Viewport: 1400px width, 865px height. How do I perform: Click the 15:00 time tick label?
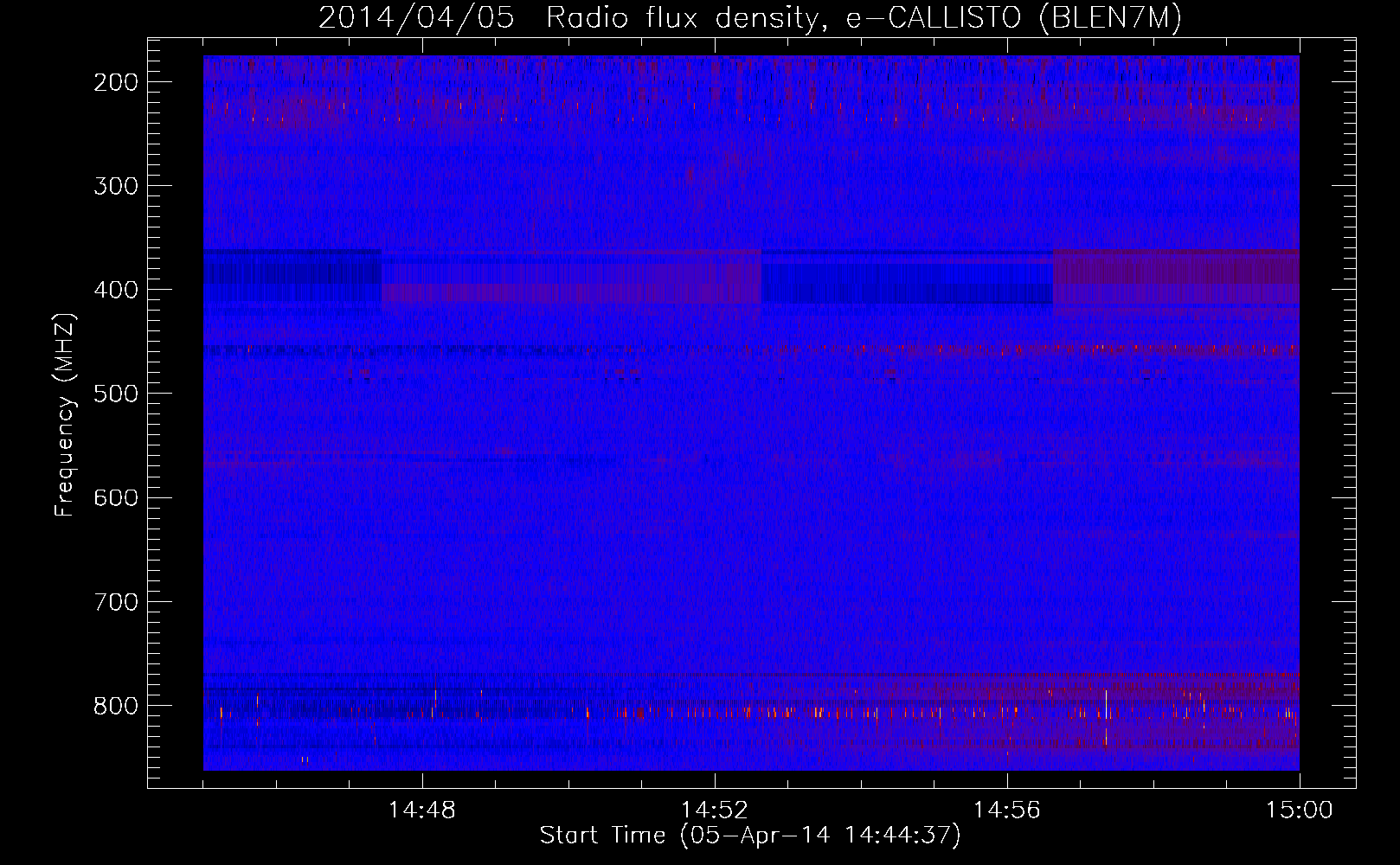click(1300, 811)
